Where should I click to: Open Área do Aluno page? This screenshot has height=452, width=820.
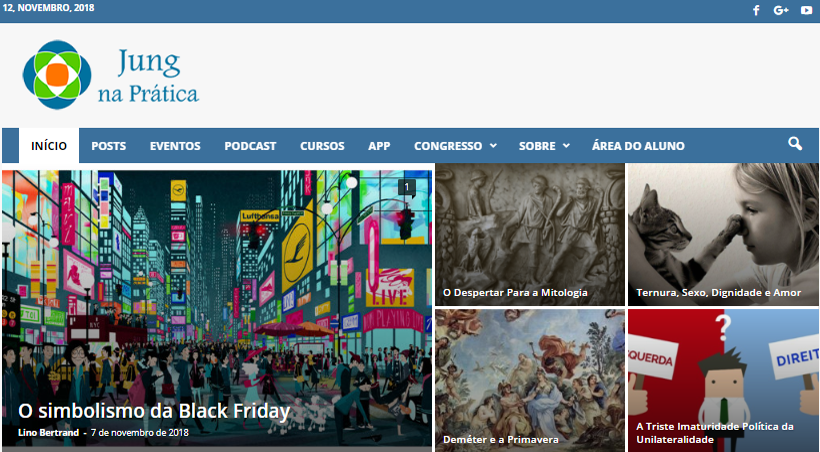point(638,146)
